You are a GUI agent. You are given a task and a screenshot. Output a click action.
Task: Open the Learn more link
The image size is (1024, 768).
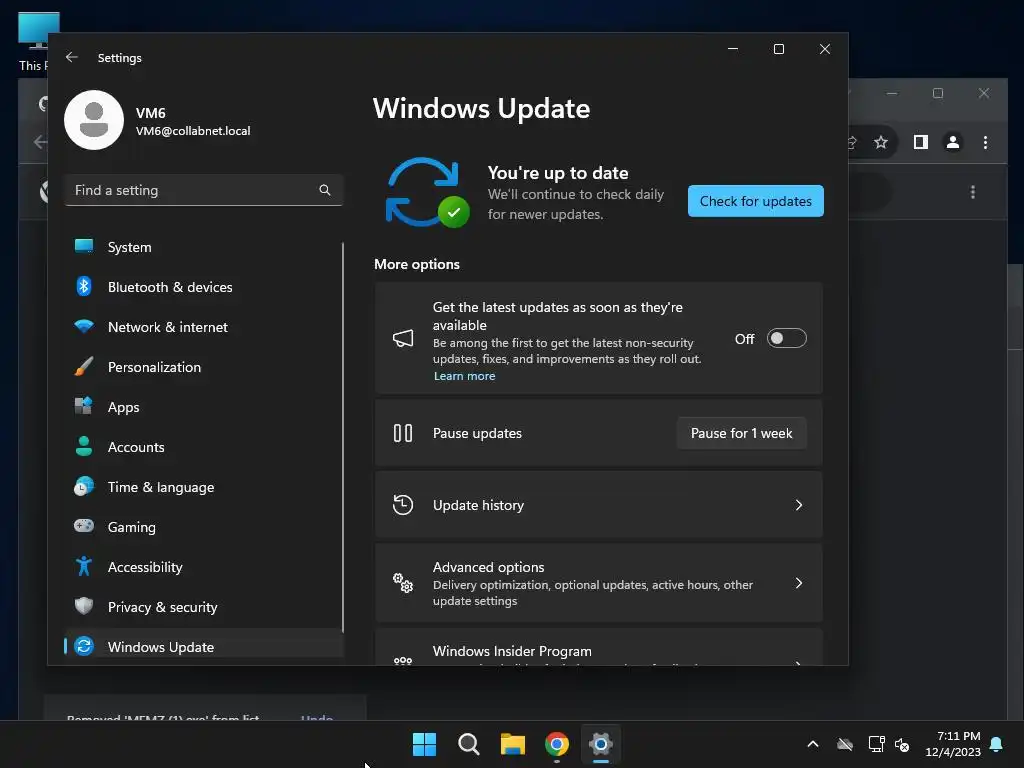click(464, 376)
